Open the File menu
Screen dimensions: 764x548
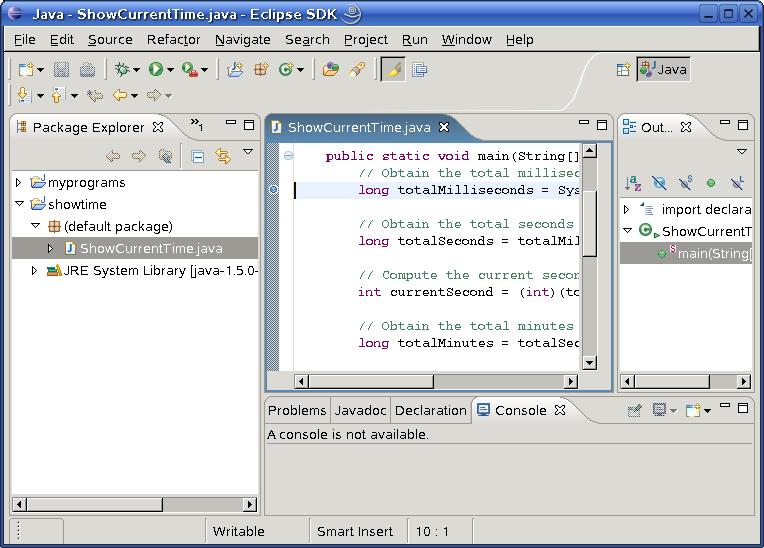24,39
